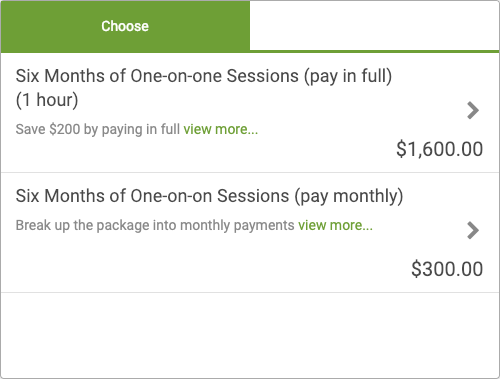Expand 'view more...' after Save $200 text
This screenshot has height=379, width=500.
click(x=221, y=129)
